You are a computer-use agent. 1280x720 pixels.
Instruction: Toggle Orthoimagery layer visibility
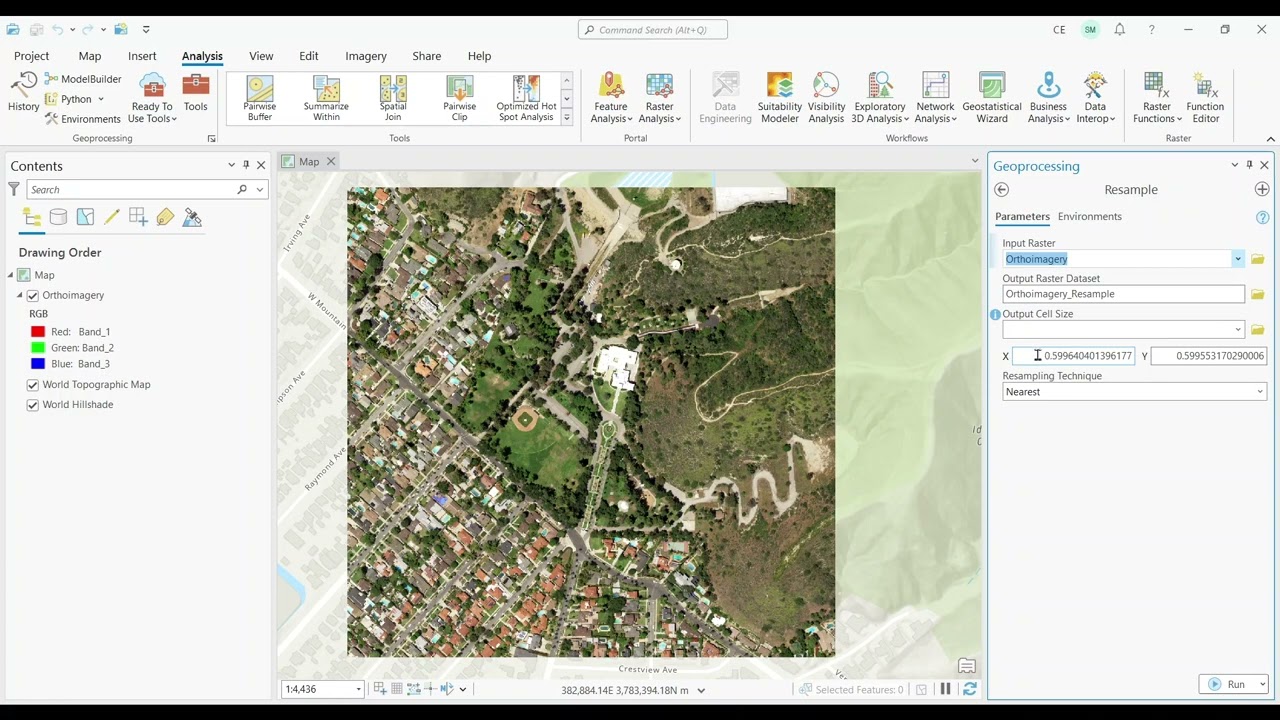33,296
